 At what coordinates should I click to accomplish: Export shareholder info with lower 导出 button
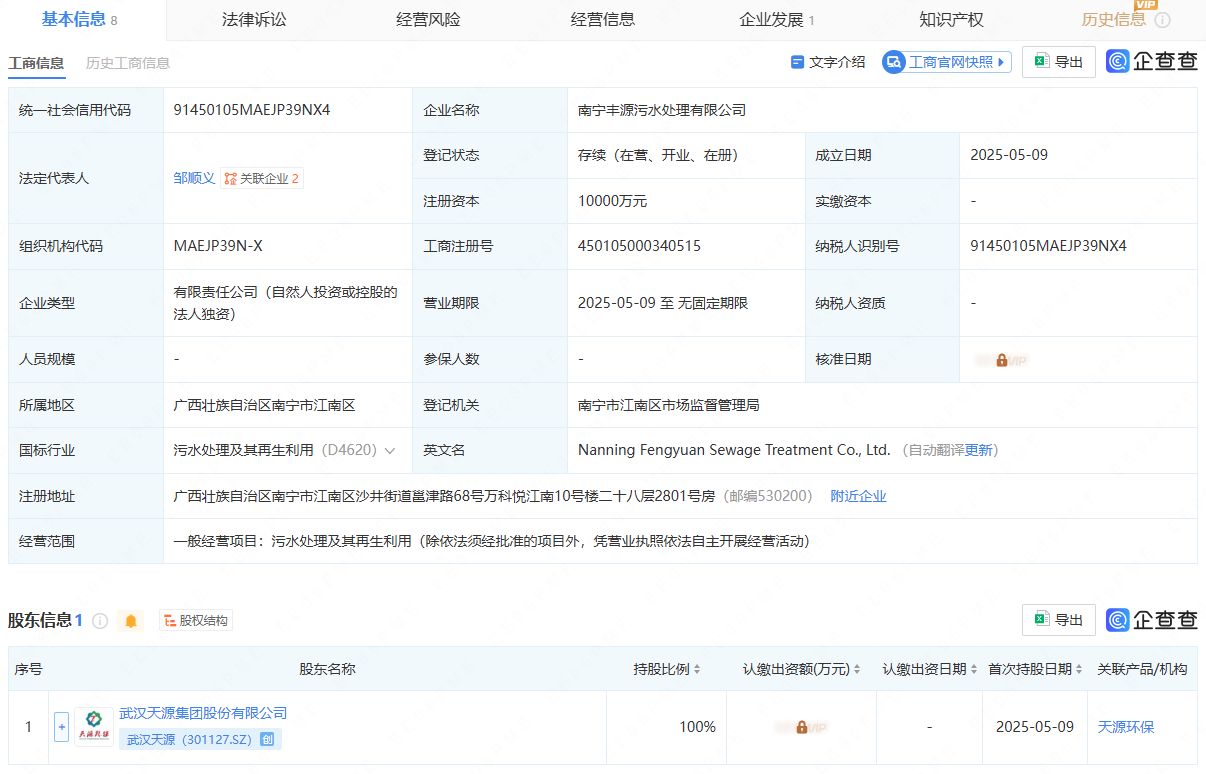1059,620
